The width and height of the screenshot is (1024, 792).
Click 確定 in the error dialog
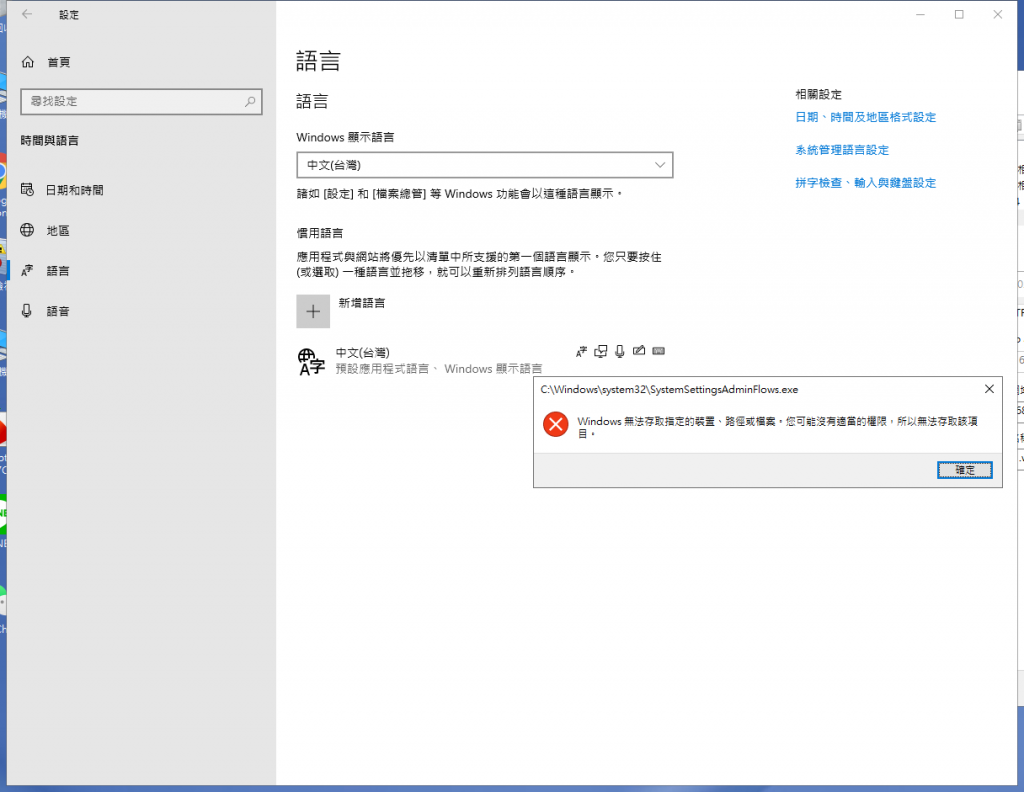point(965,470)
